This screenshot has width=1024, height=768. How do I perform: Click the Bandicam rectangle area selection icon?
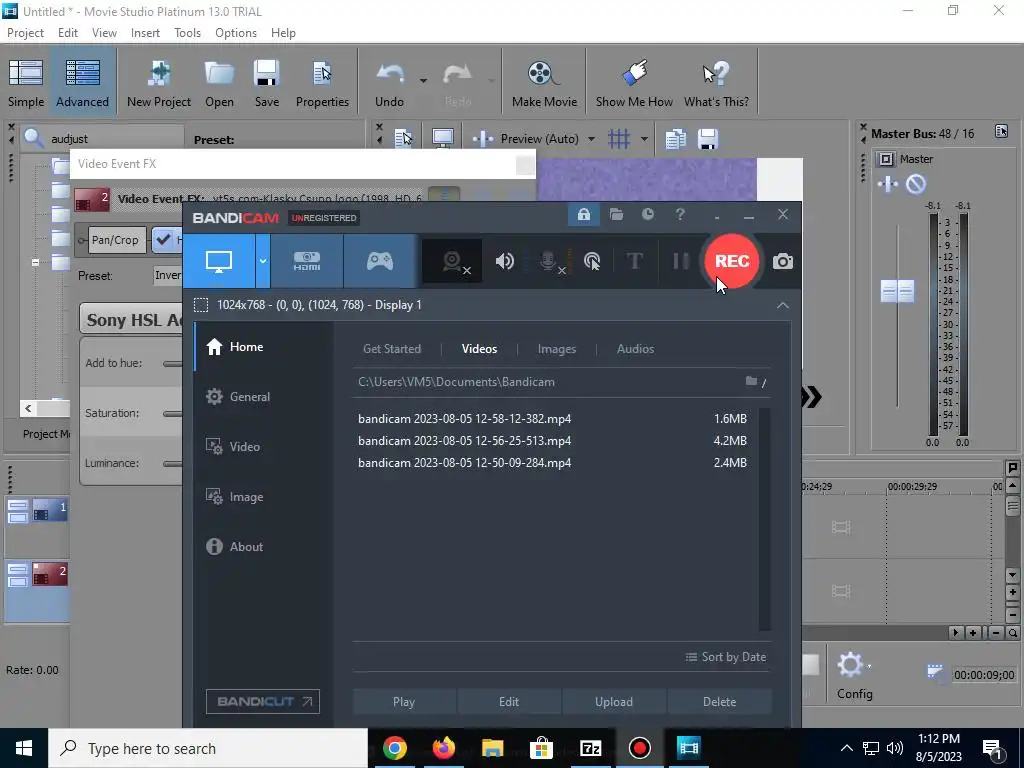coord(201,305)
